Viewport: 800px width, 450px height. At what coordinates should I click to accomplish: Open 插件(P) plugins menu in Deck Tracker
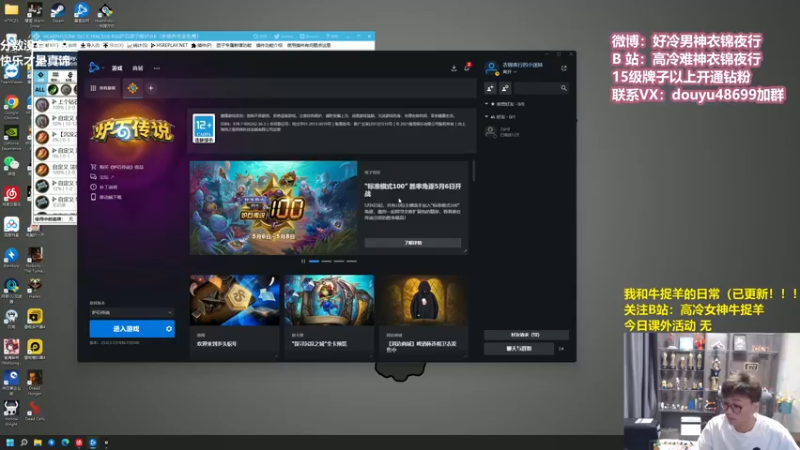202,45
